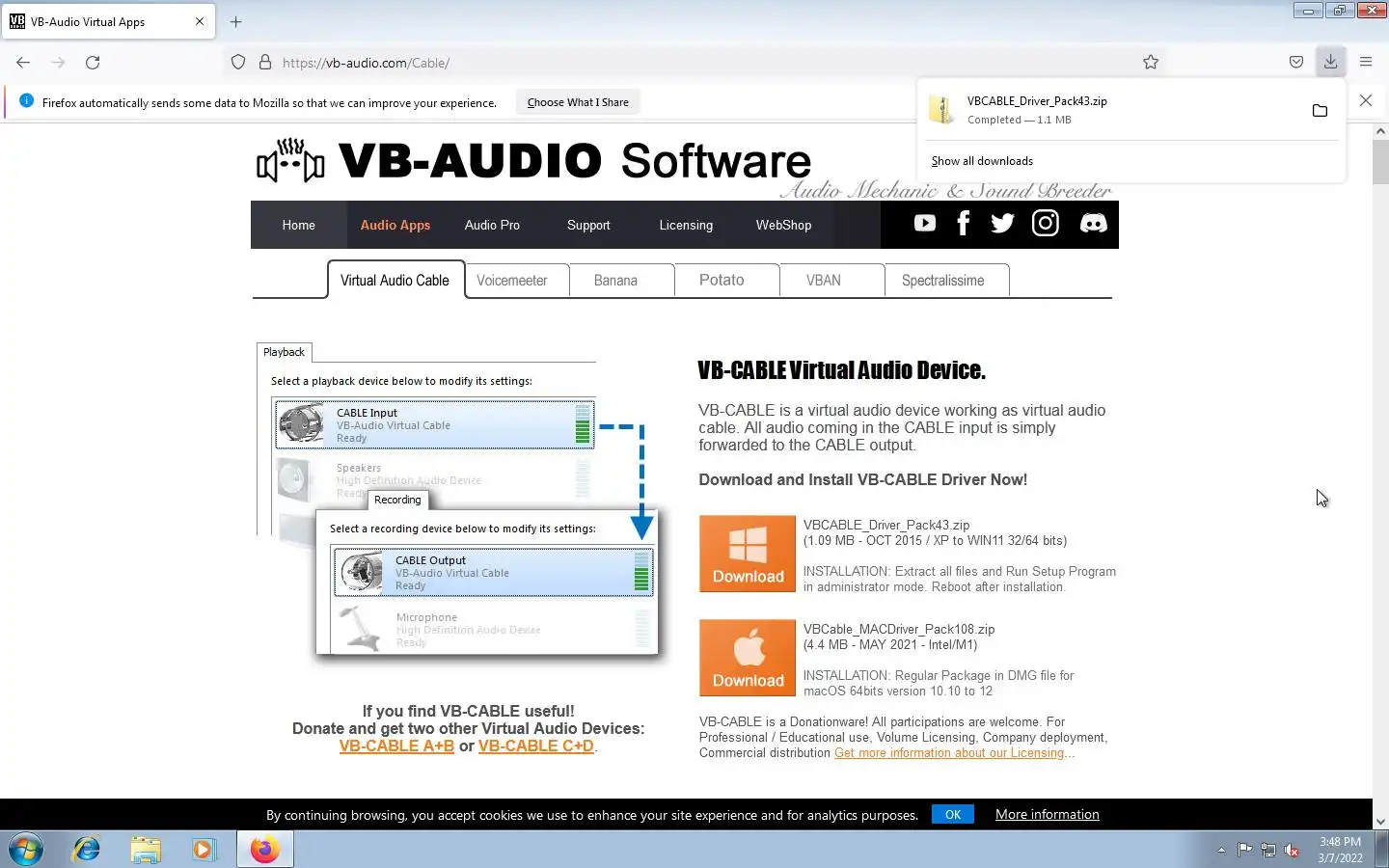Follow the VB-CABLE A+B link

(x=396, y=746)
